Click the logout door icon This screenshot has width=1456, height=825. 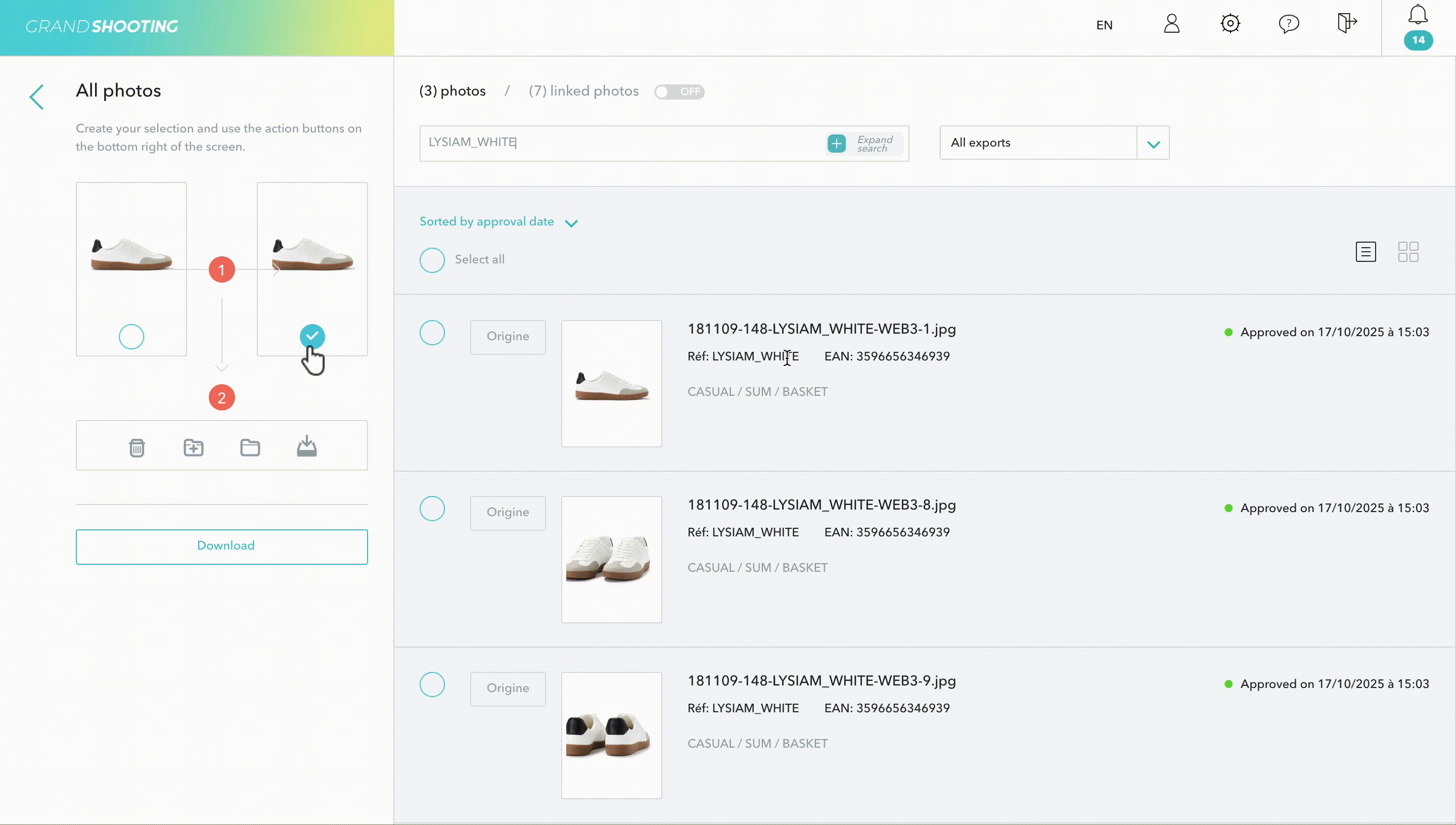pos(1347,24)
